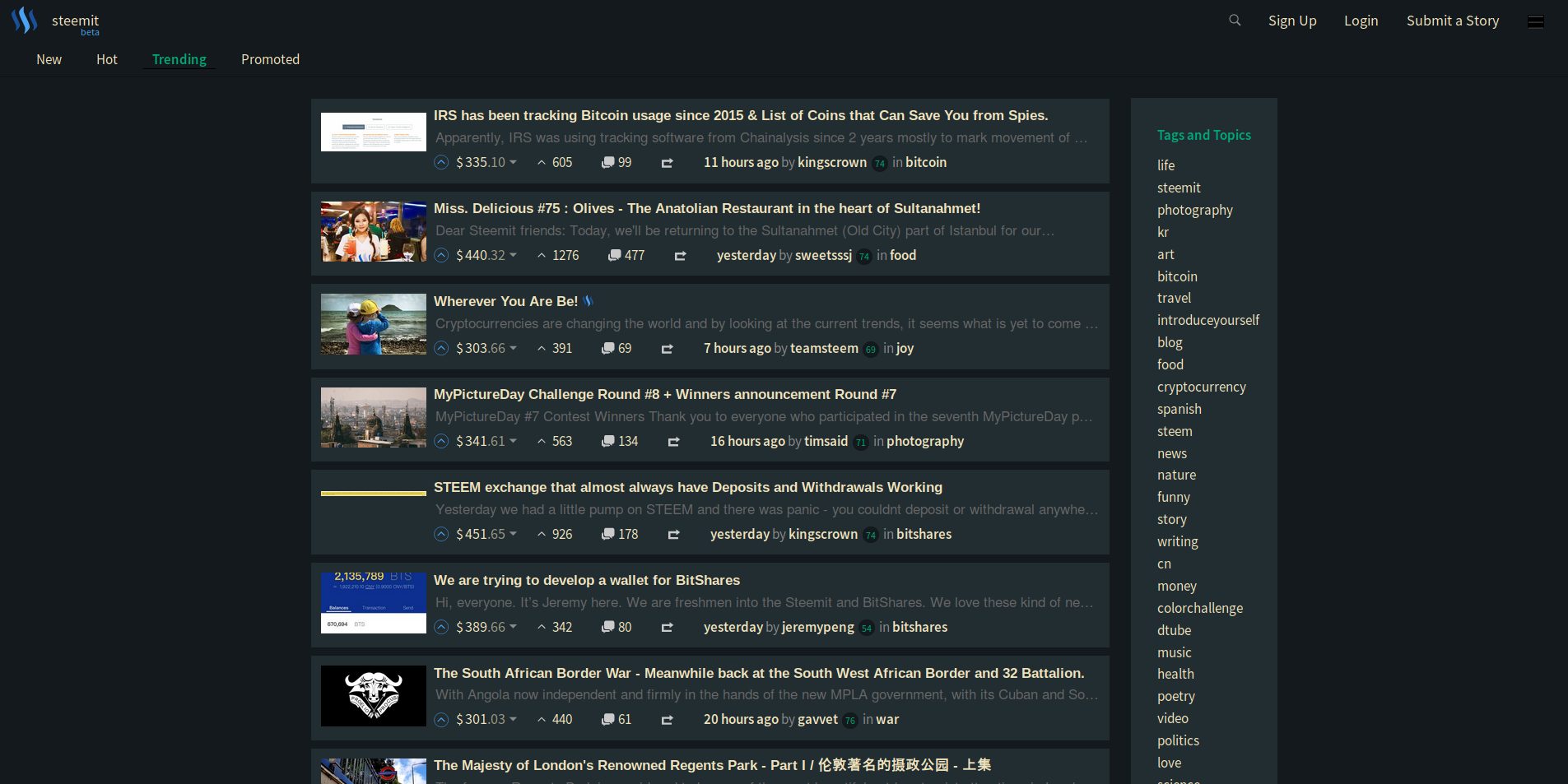Switch to the Promoted tab
This screenshot has width=1568, height=784.
[270, 59]
